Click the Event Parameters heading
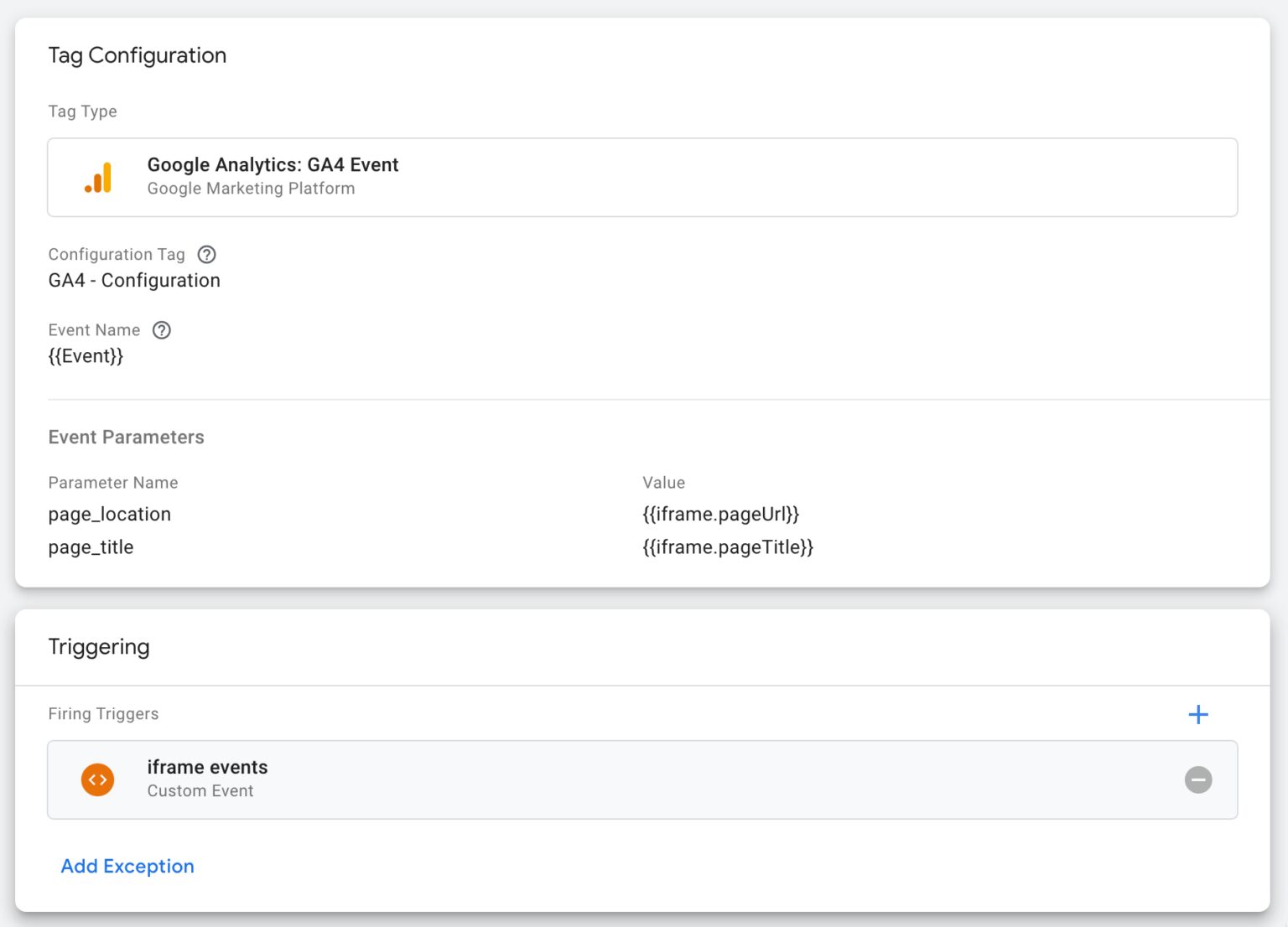This screenshot has height=927, width=1288. pyautogui.click(x=127, y=438)
